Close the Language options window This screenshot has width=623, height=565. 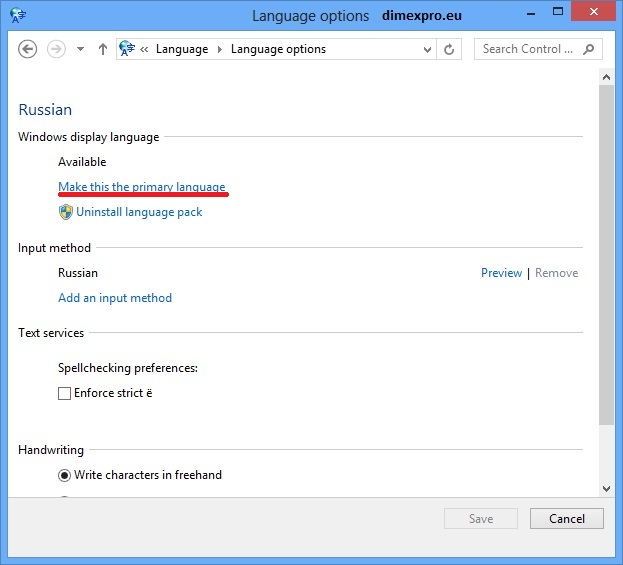pos(594,12)
